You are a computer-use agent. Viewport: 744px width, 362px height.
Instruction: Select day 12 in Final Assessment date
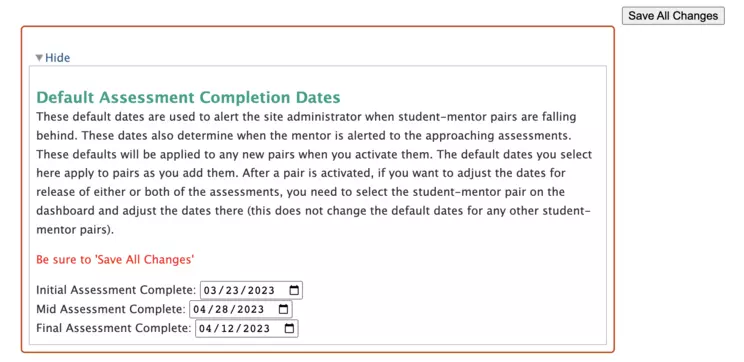(x=225, y=328)
